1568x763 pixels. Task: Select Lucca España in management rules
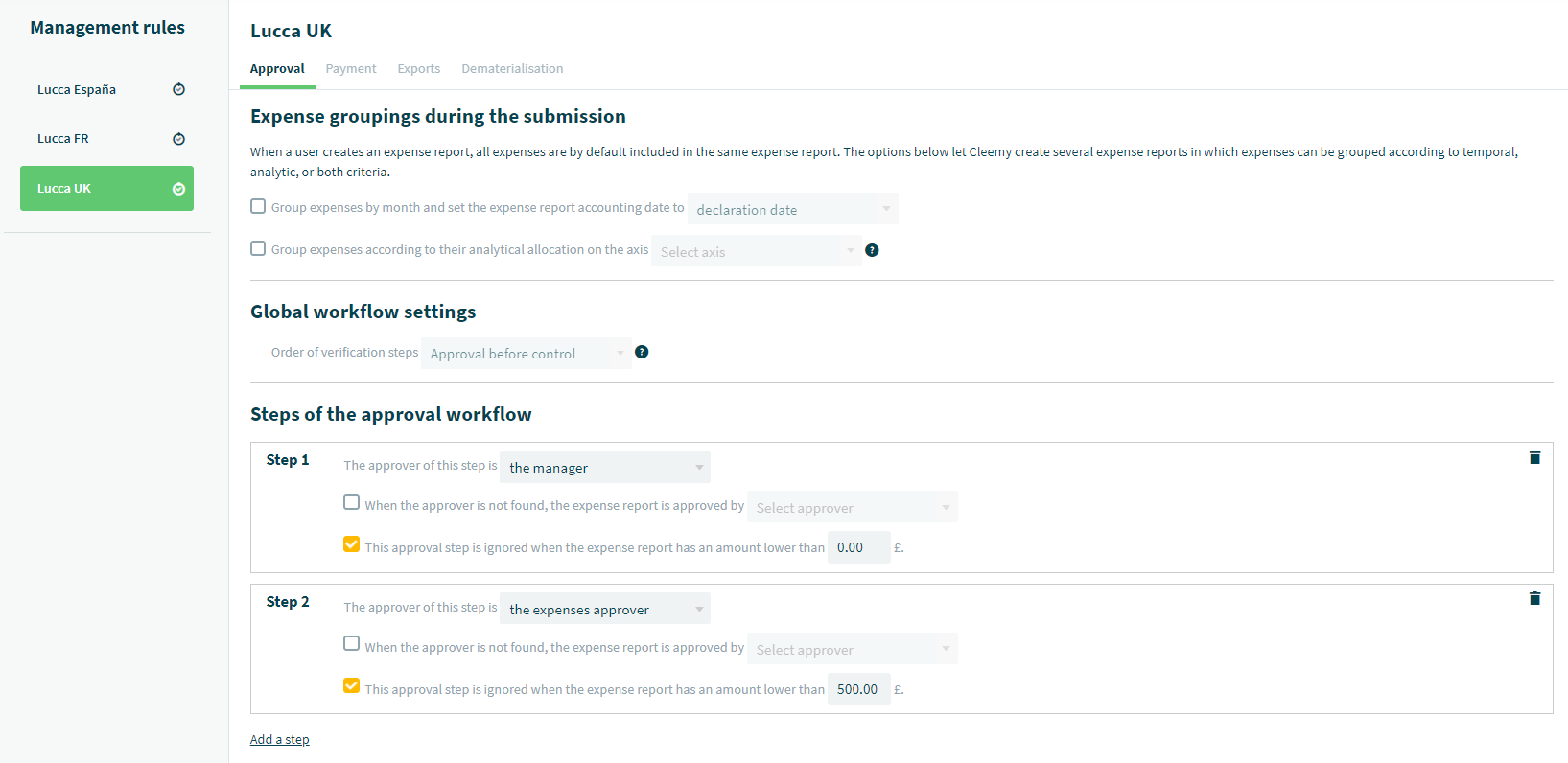(106, 89)
